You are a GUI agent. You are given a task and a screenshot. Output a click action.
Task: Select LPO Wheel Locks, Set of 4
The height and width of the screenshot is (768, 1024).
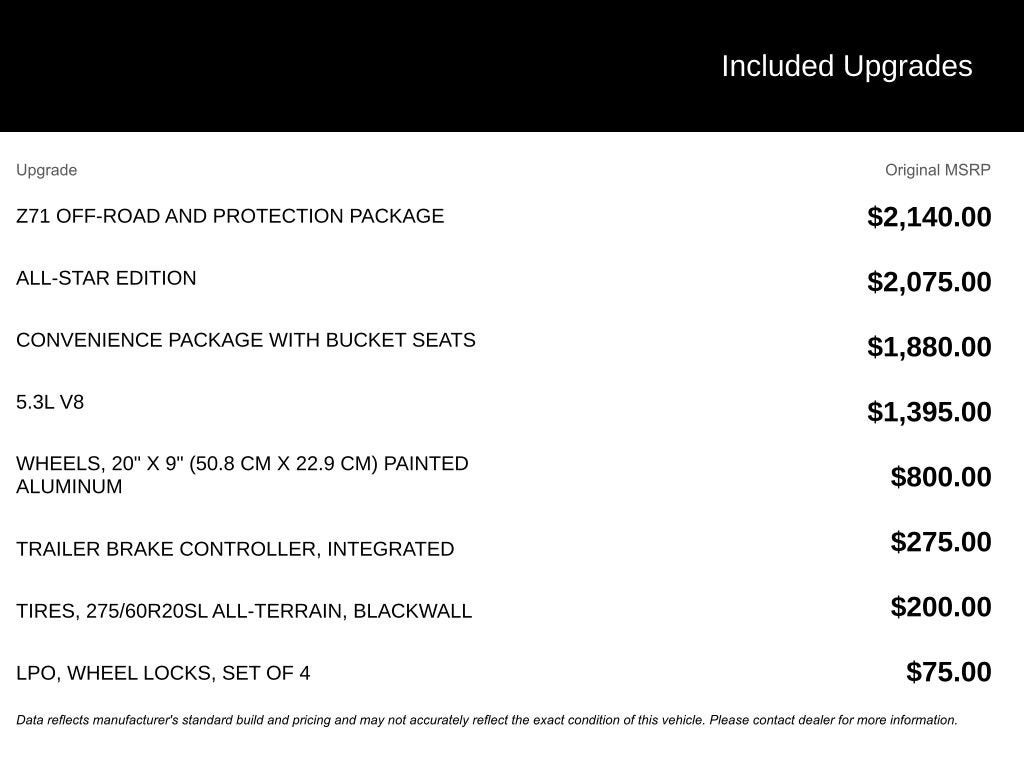coord(163,673)
